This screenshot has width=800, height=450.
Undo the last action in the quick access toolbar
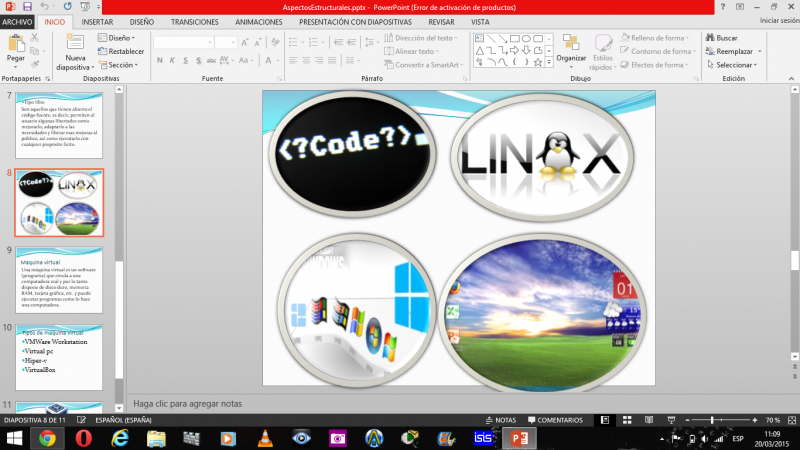[44, 7]
